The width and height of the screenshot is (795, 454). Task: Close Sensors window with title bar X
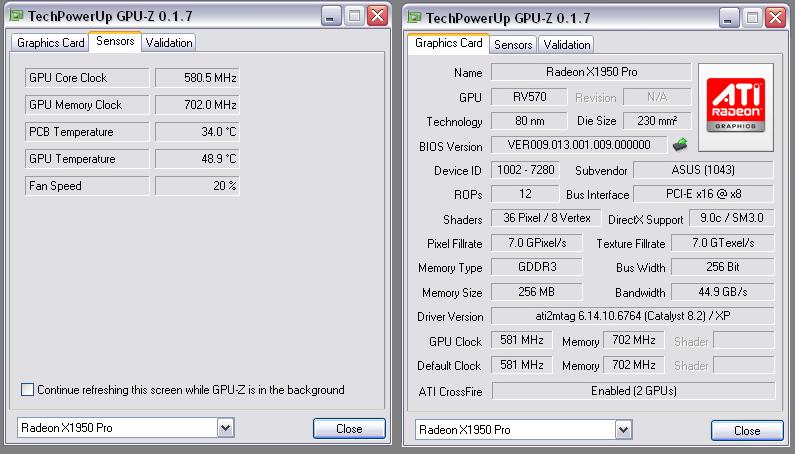tap(377, 16)
